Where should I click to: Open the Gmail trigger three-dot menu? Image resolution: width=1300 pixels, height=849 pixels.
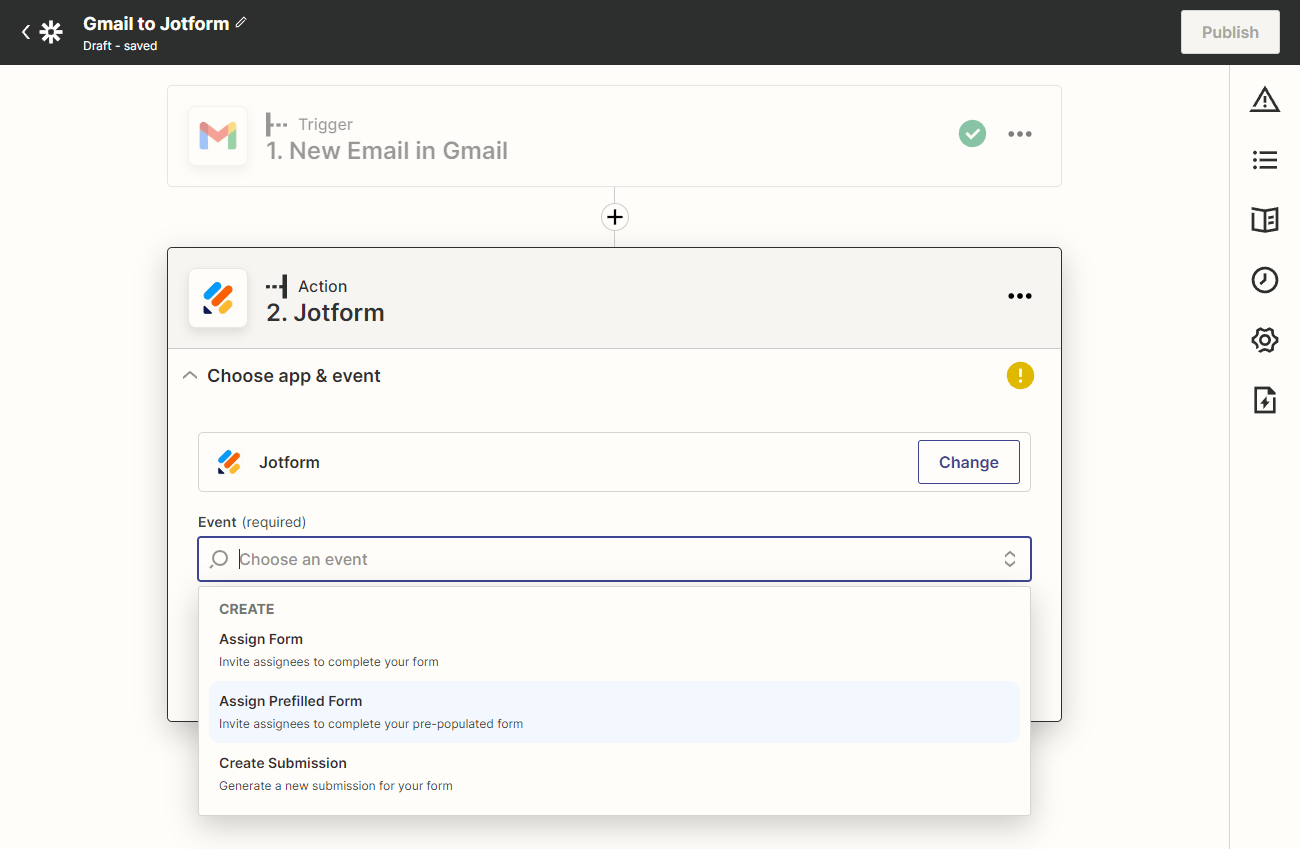coord(1019,134)
